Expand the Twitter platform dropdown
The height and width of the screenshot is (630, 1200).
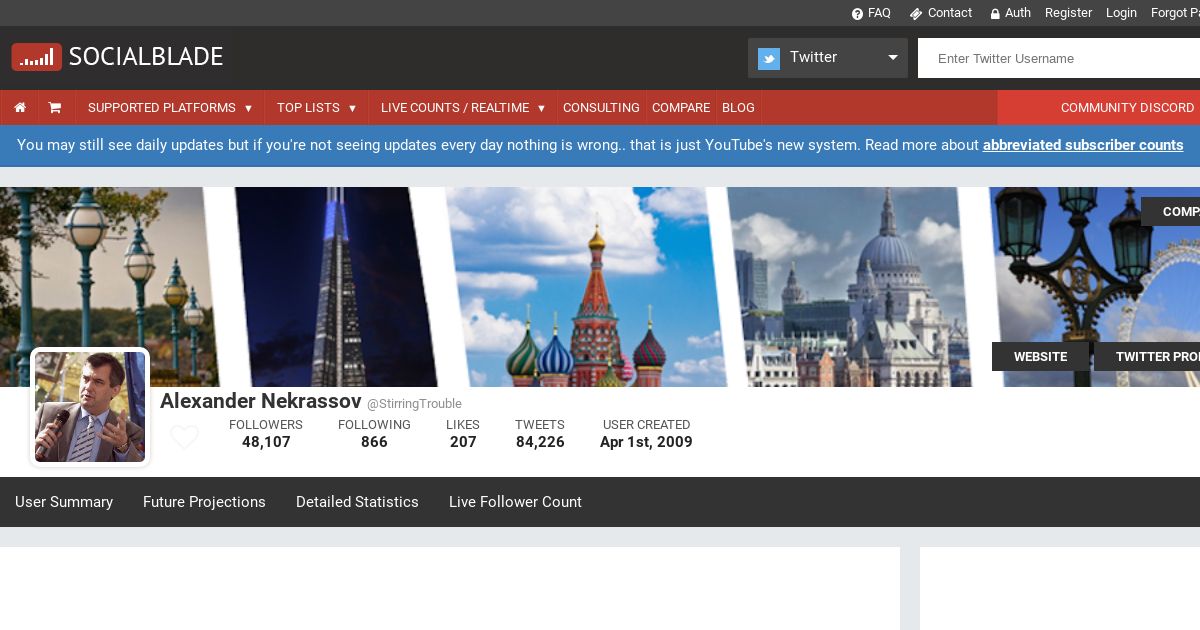828,58
